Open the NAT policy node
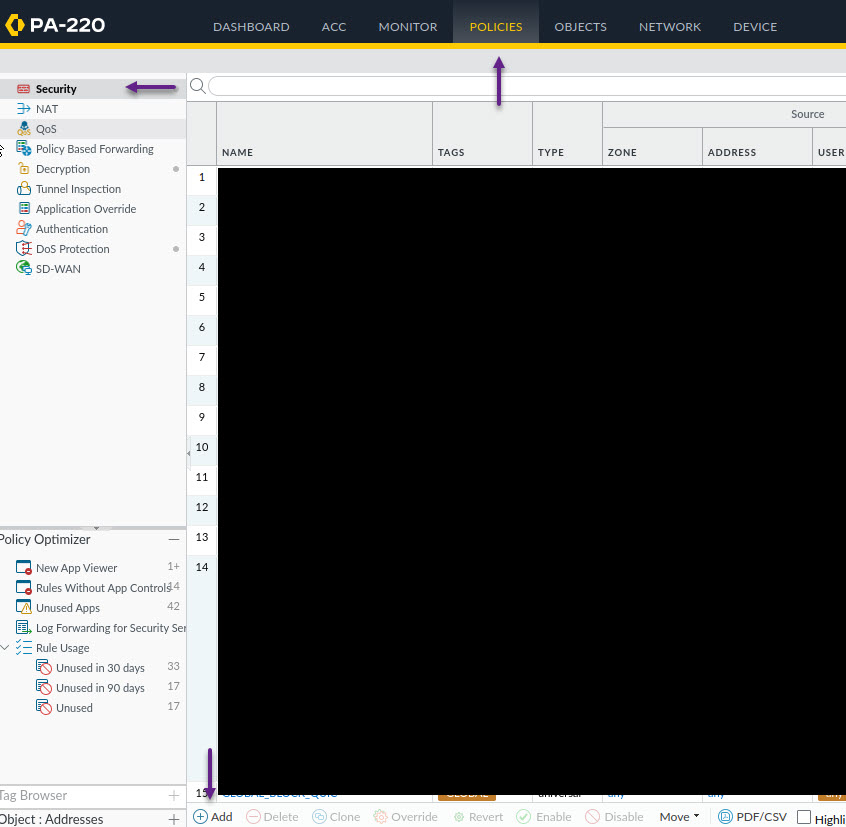This screenshot has height=827, width=846. (x=47, y=109)
